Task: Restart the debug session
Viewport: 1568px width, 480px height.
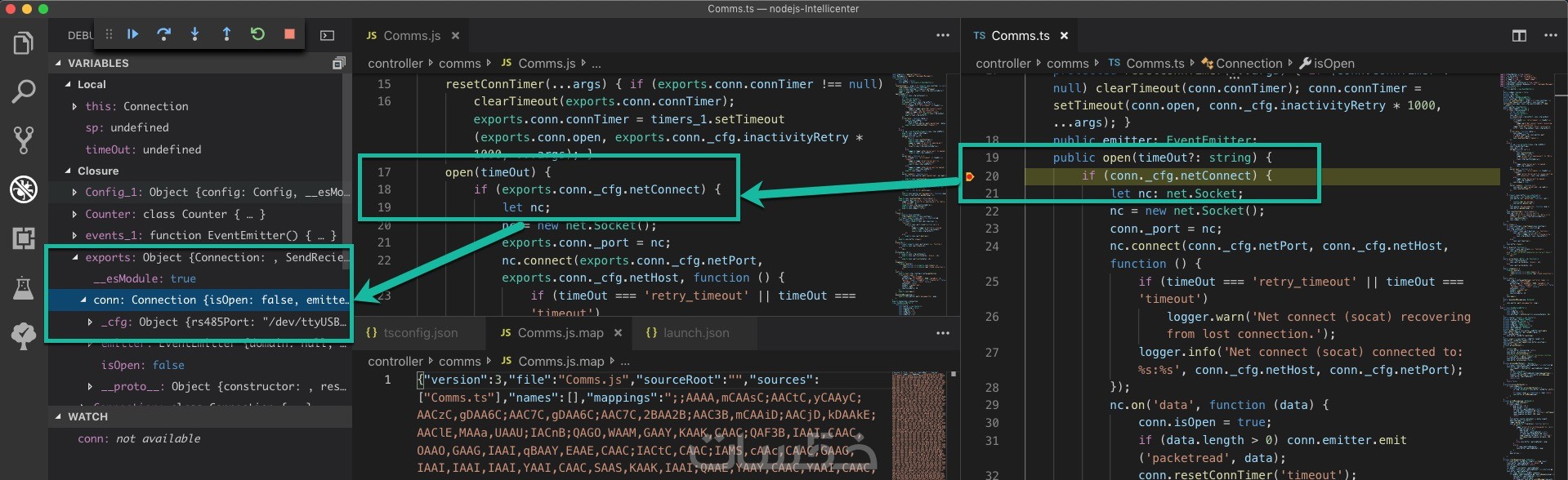Action: pos(257,34)
